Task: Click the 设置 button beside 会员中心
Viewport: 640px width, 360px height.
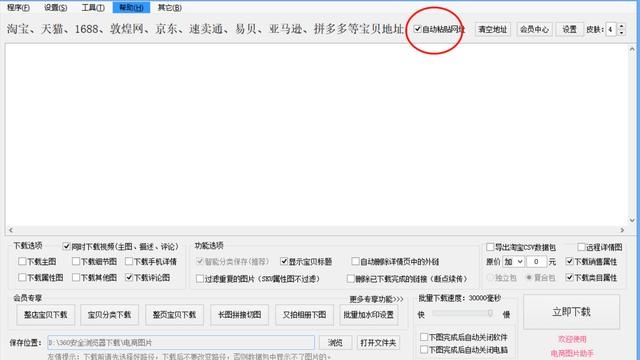Action: tap(569, 29)
